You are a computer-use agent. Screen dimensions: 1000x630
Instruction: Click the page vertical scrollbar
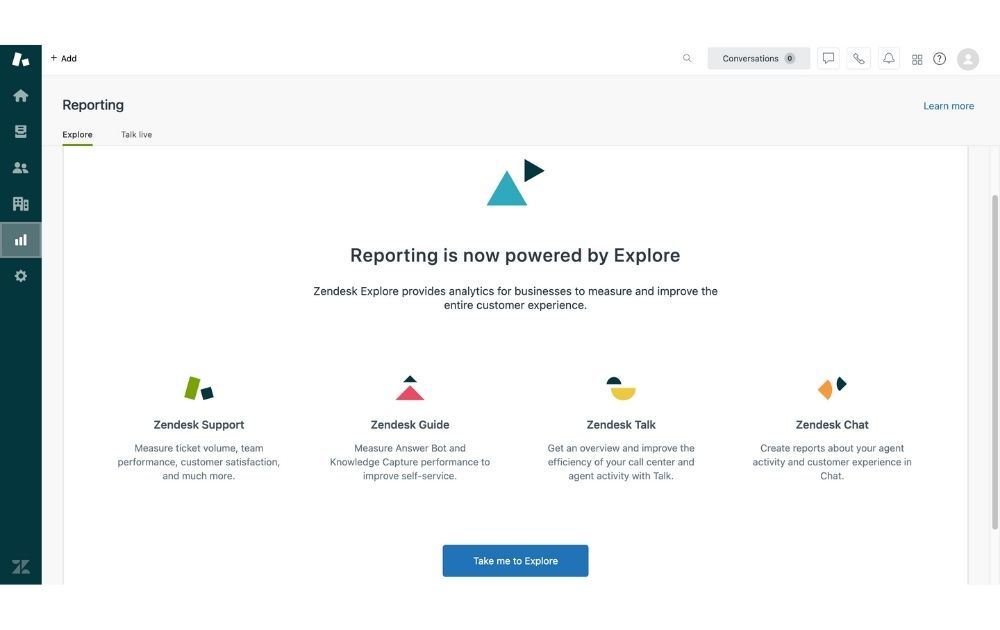994,362
